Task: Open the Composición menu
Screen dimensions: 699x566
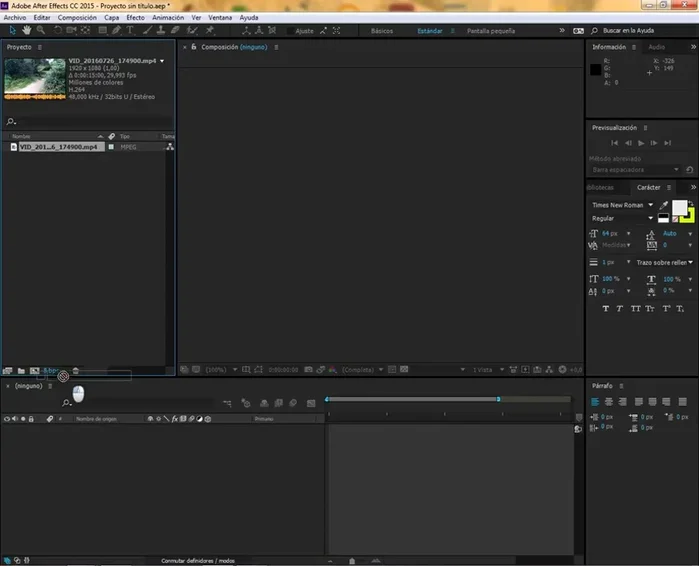Action: tap(77, 17)
